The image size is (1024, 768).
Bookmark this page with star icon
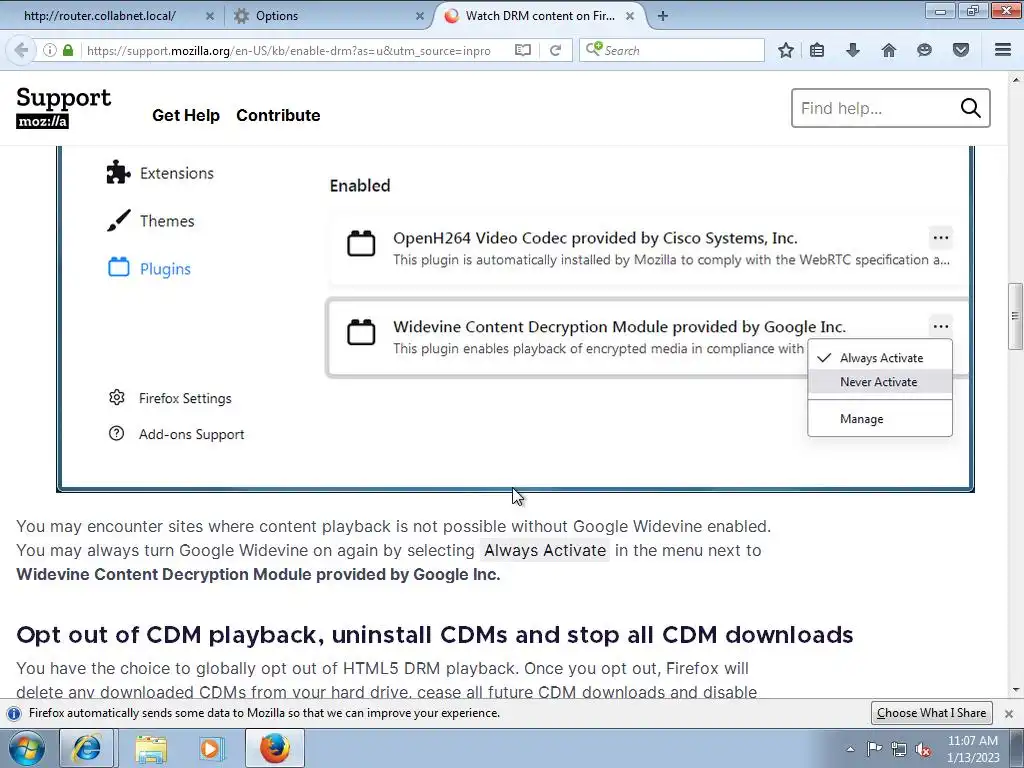[x=786, y=50]
